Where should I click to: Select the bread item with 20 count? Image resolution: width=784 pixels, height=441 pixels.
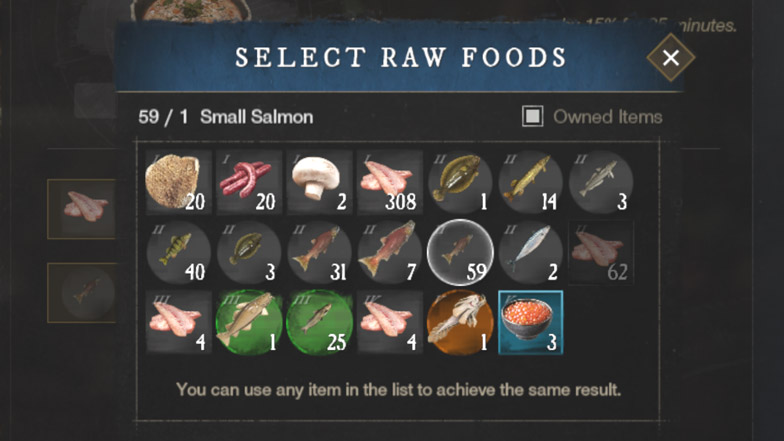tap(178, 182)
